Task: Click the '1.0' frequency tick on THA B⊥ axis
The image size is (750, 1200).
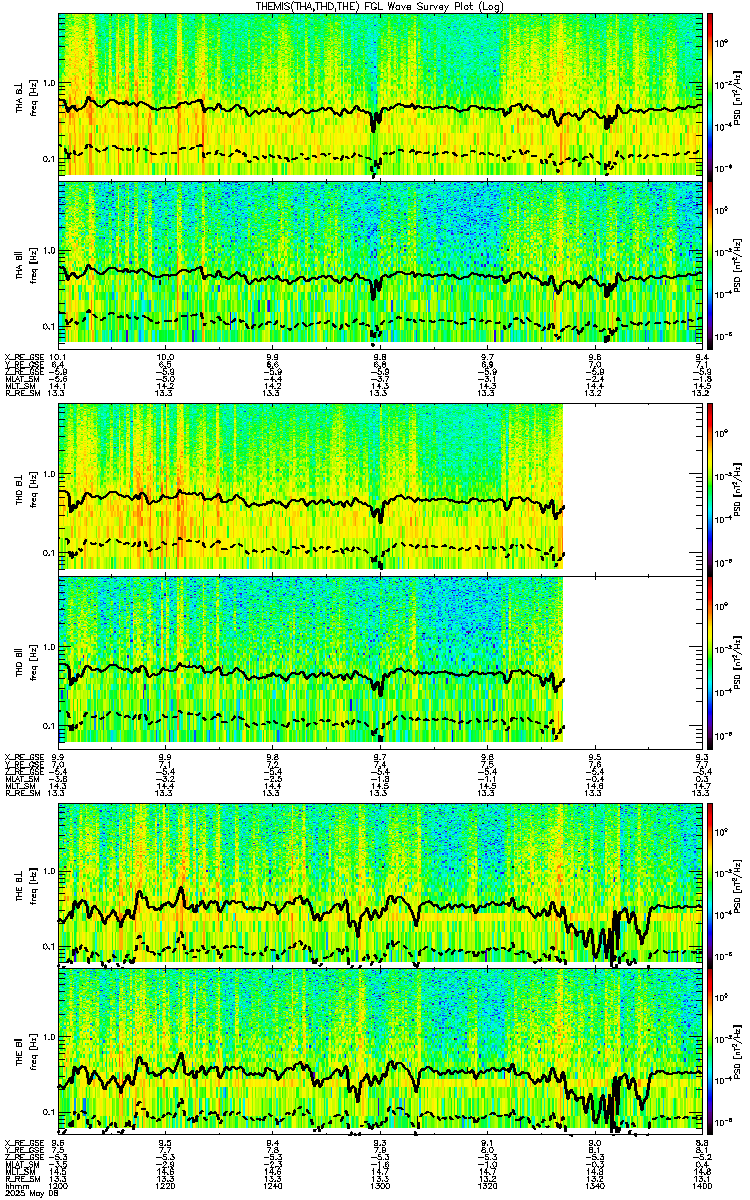Action: [50, 83]
